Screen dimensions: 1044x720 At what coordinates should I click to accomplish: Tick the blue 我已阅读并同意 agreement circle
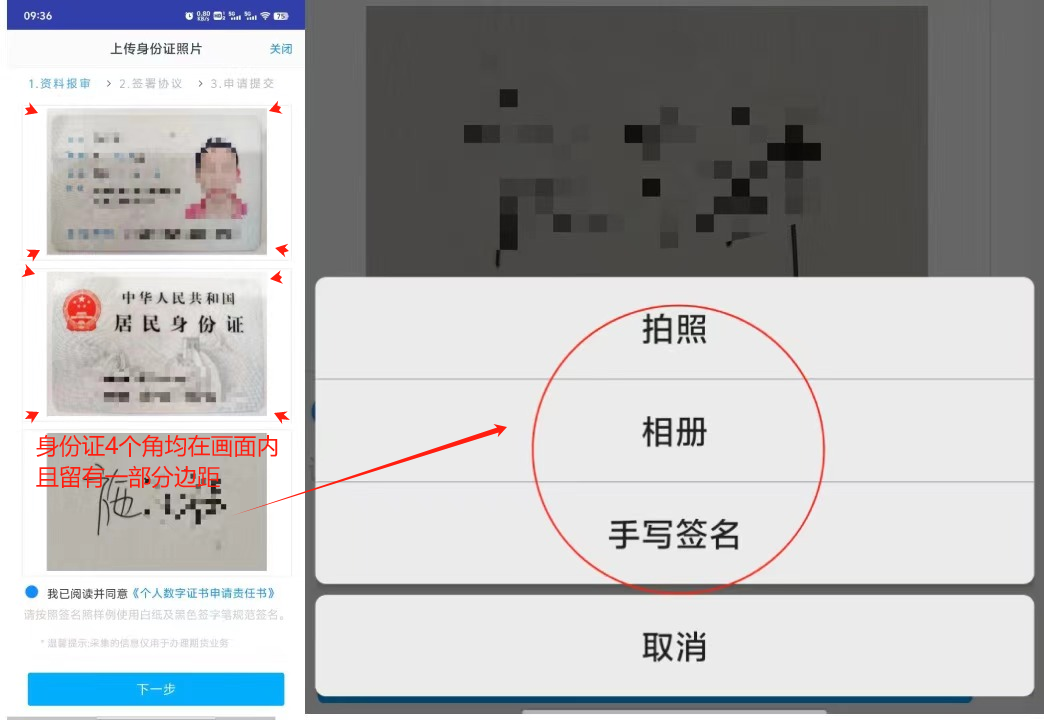[x=32, y=592]
